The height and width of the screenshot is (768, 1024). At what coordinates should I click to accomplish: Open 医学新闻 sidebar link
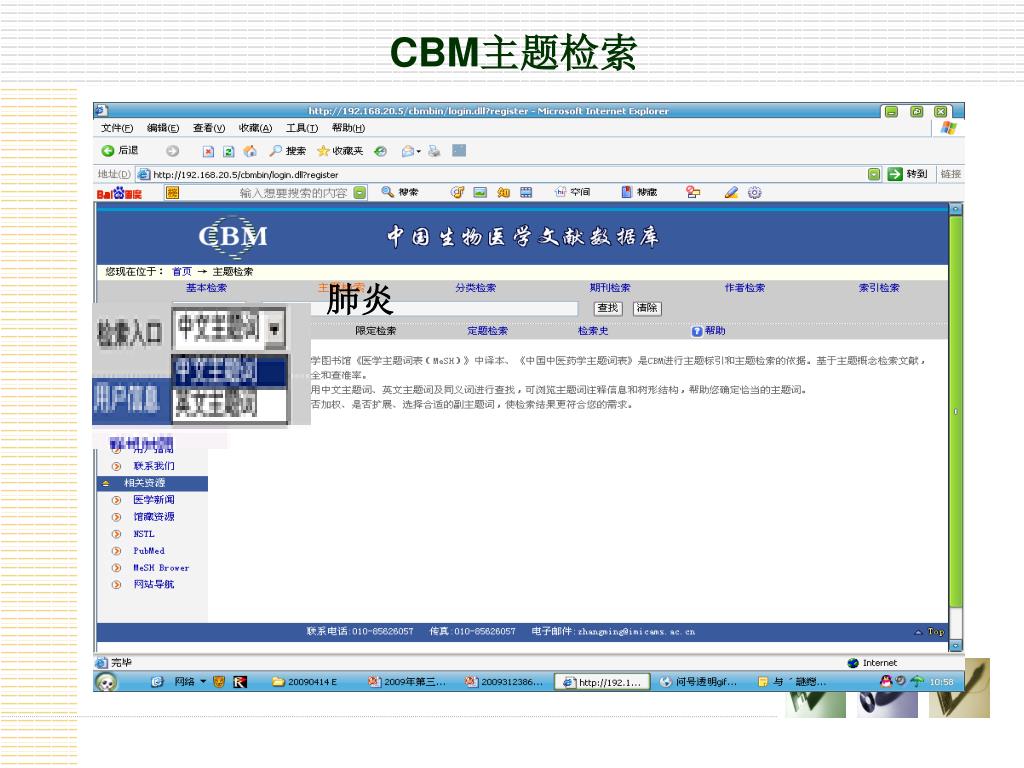point(153,500)
